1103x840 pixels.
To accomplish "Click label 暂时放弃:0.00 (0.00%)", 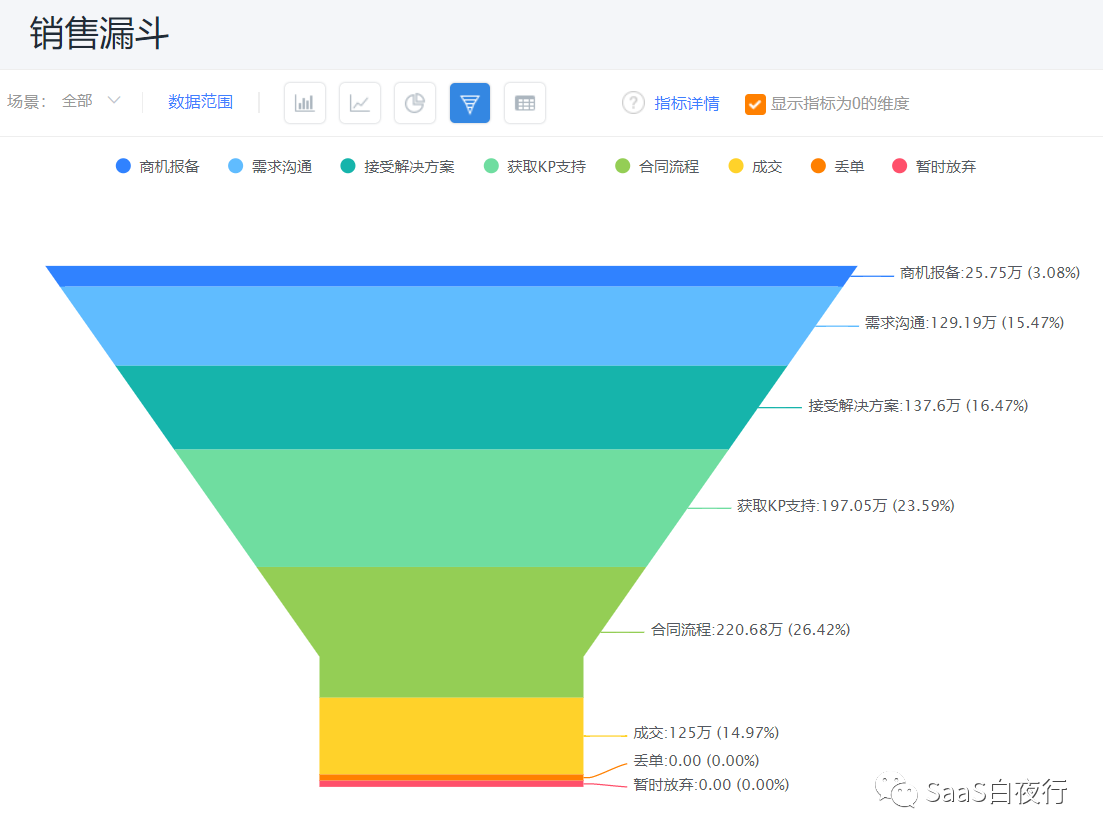I will click(x=710, y=784).
